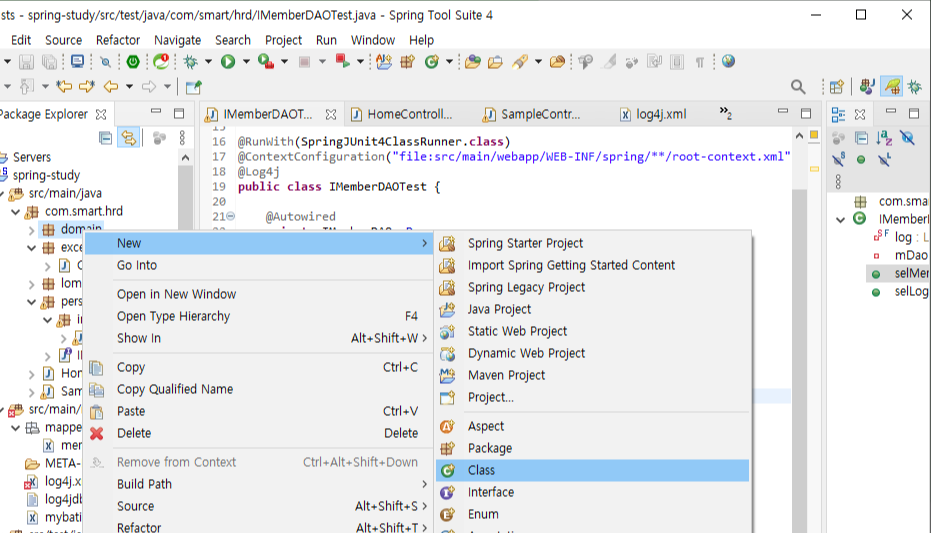
Task: Open the Window menu
Action: [x=373, y=40]
